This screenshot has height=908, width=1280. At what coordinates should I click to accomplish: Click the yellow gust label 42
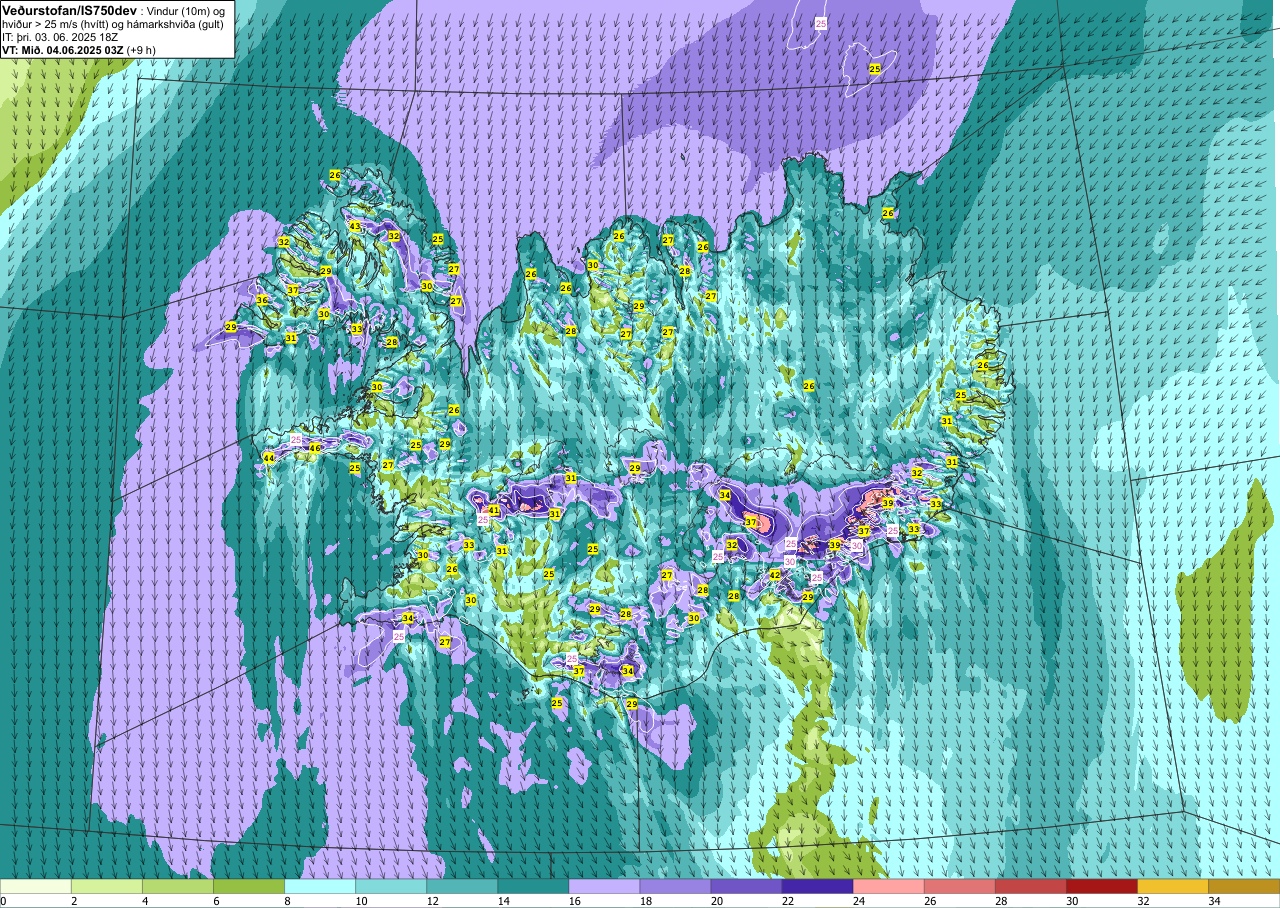tap(774, 575)
